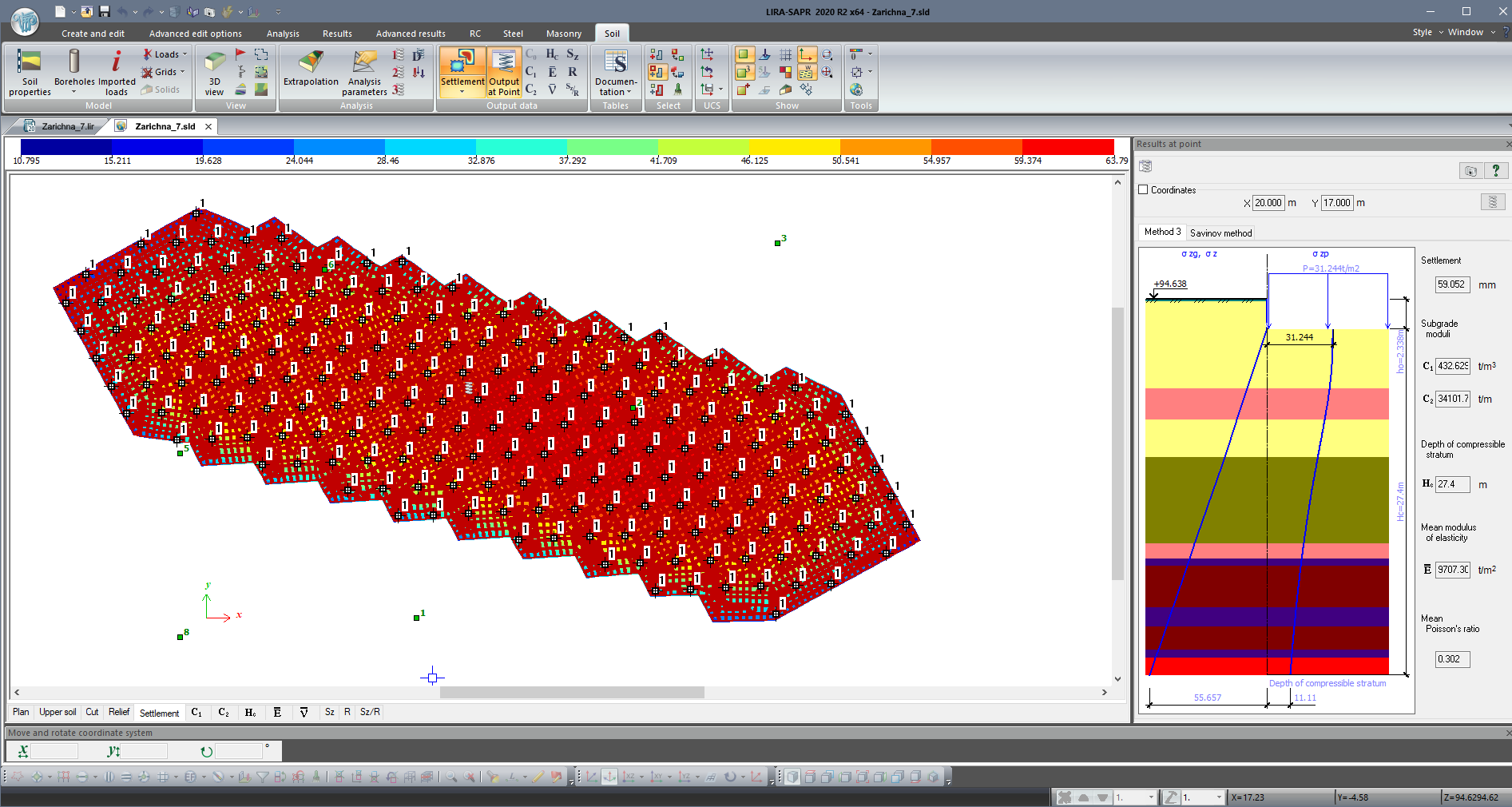Open Soil properties tool
This screenshot has height=807, width=1512.
[30, 72]
